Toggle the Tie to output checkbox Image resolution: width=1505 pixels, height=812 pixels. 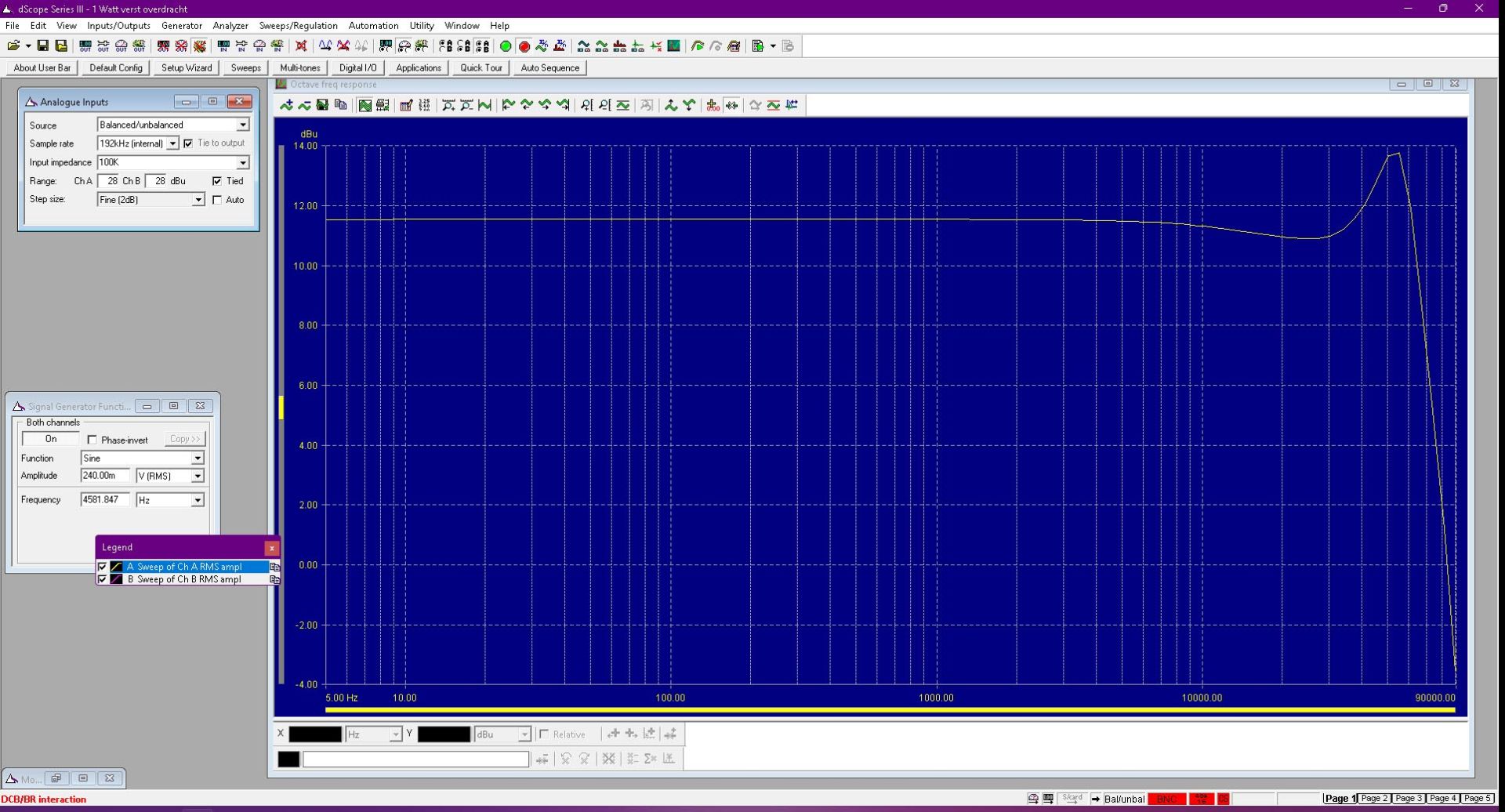(188, 143)
